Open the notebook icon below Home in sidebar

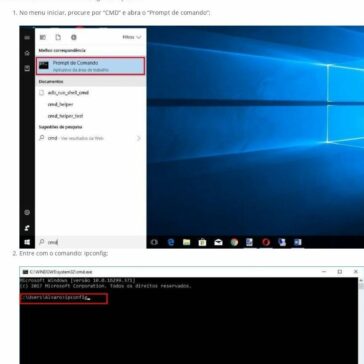tap(27, 69)
